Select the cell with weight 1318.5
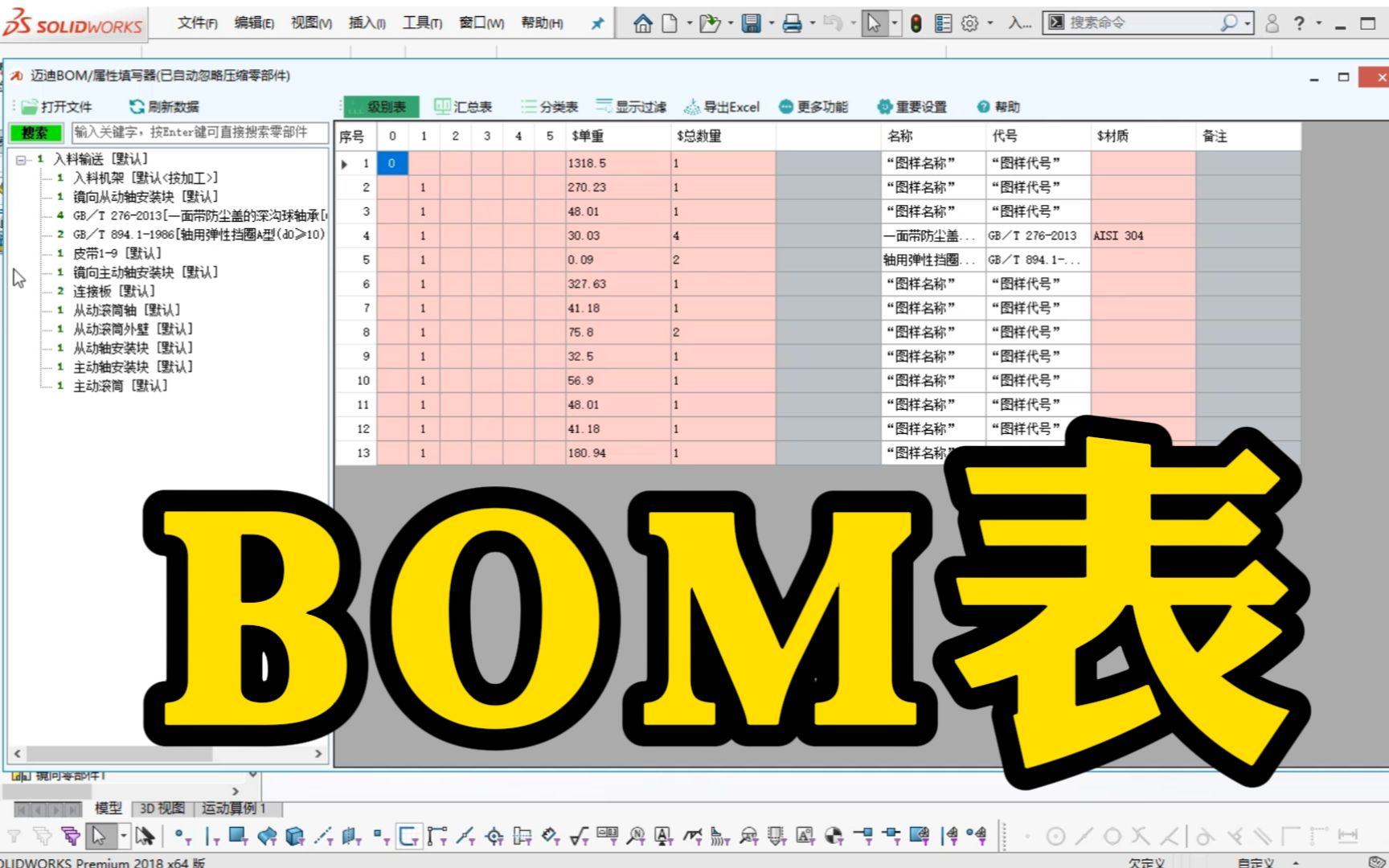 pyautogui.click(x=617, y=163)
